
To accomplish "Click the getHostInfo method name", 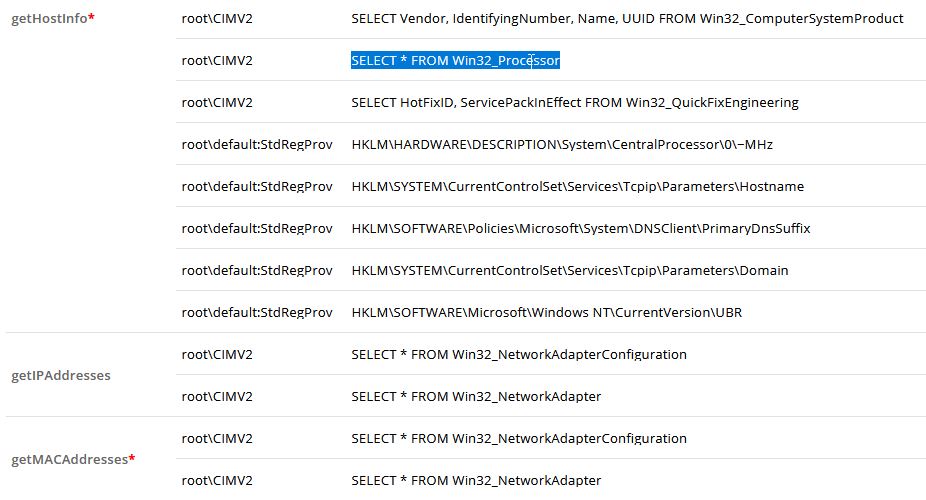I will click(49, 19).
